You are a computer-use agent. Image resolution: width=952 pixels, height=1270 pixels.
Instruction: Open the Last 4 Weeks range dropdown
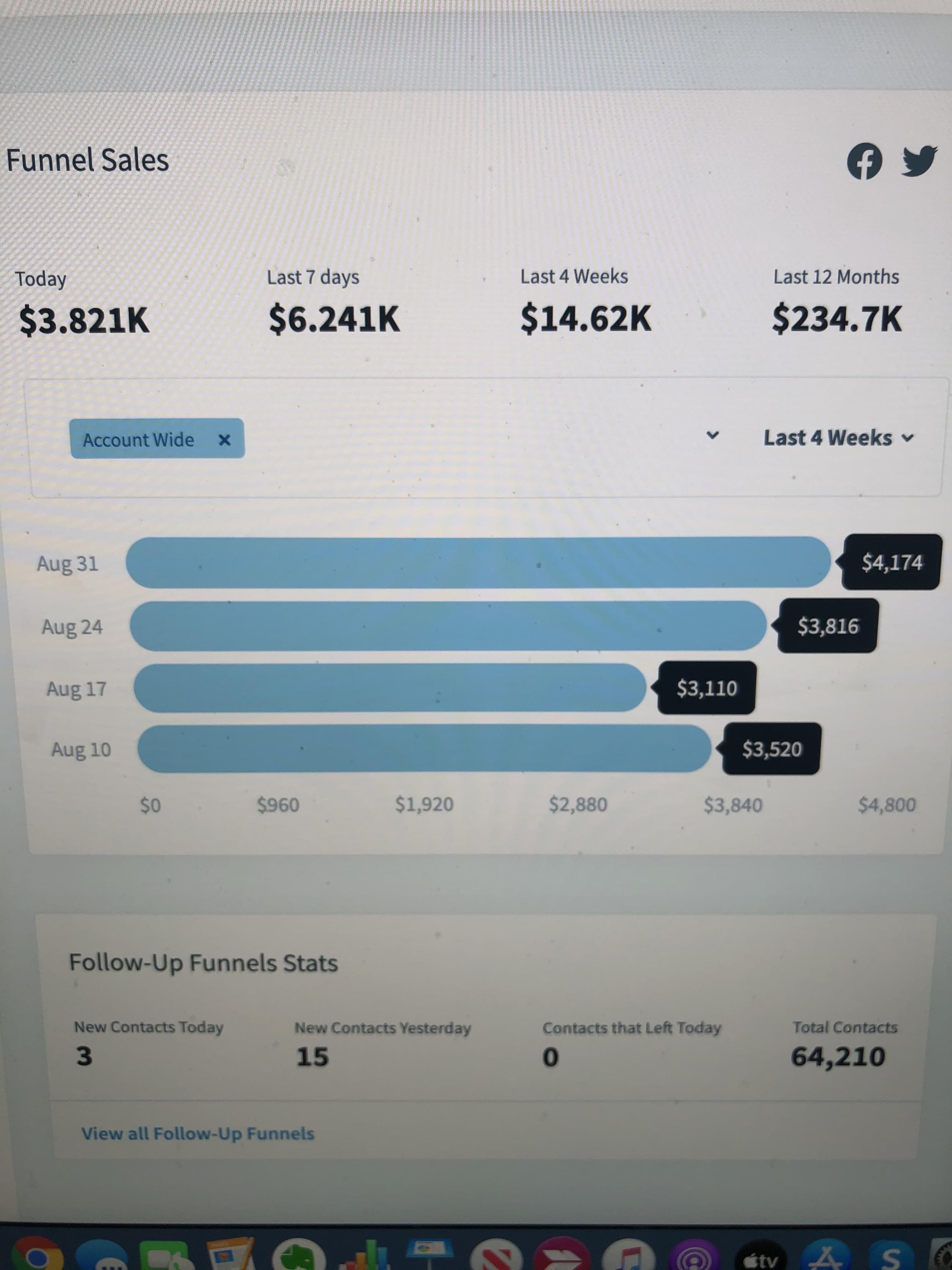tap(838, 438)
